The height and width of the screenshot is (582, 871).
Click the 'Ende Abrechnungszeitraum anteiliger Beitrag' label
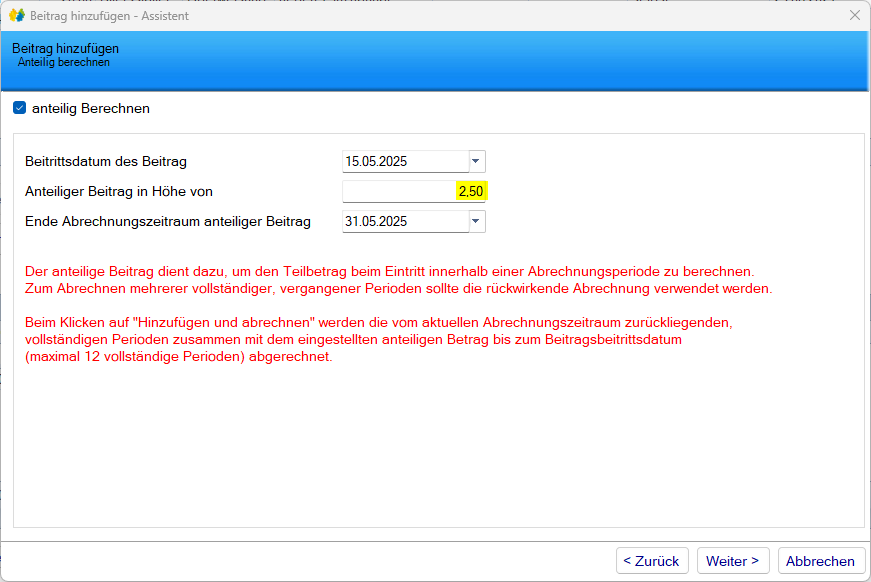[x=168, y=221]
